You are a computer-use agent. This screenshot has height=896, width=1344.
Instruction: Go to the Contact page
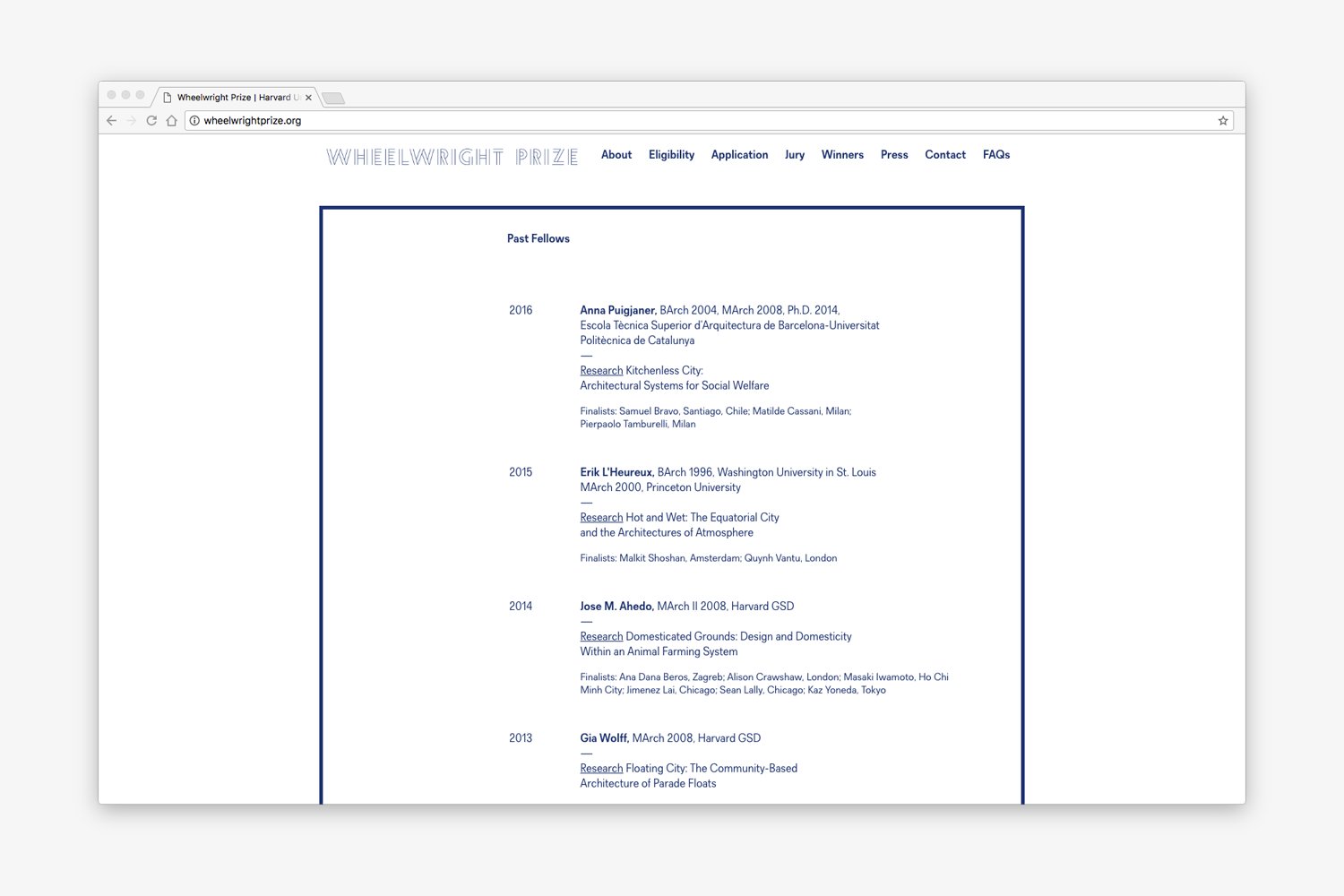(x=945, y=155)
